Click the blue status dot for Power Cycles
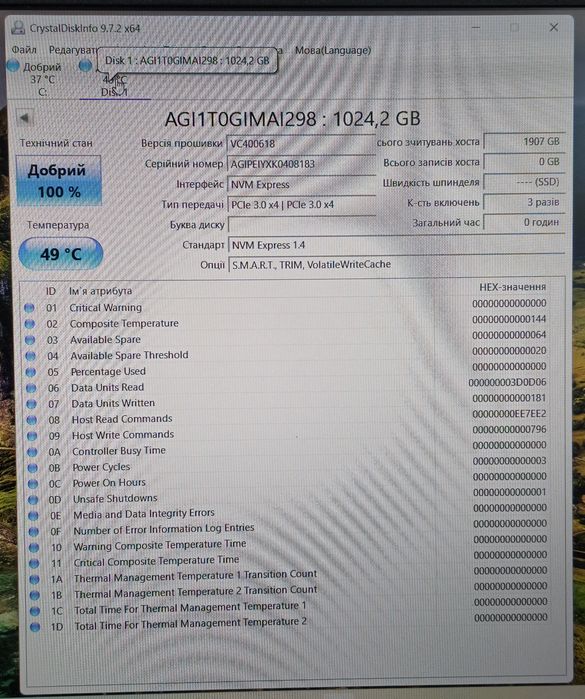 33,468
